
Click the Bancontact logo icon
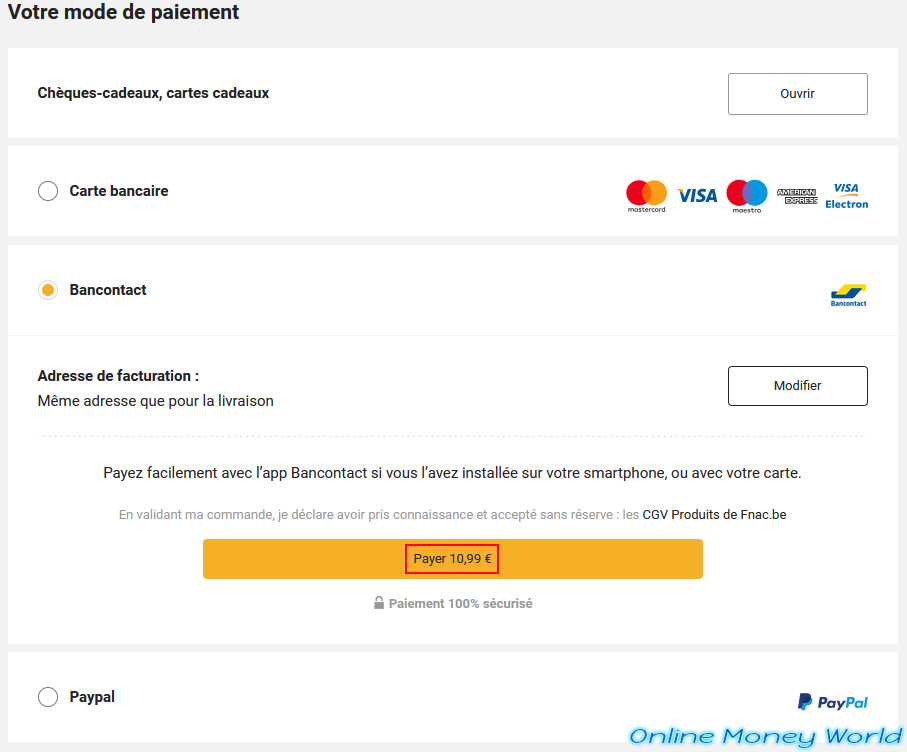pos(848,294)
